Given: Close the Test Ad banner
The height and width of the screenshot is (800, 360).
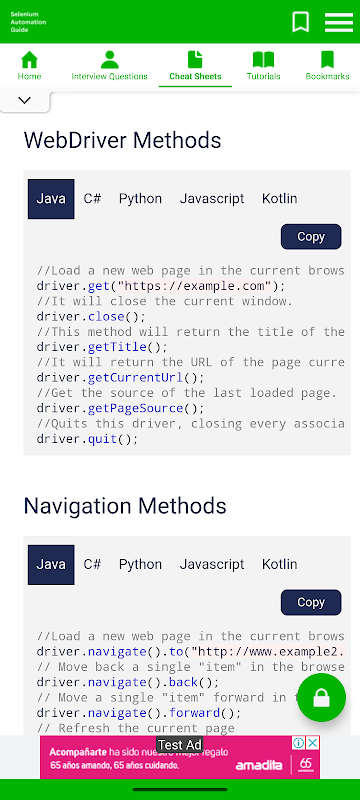Looking at the screenshot, I should [313, 743].
